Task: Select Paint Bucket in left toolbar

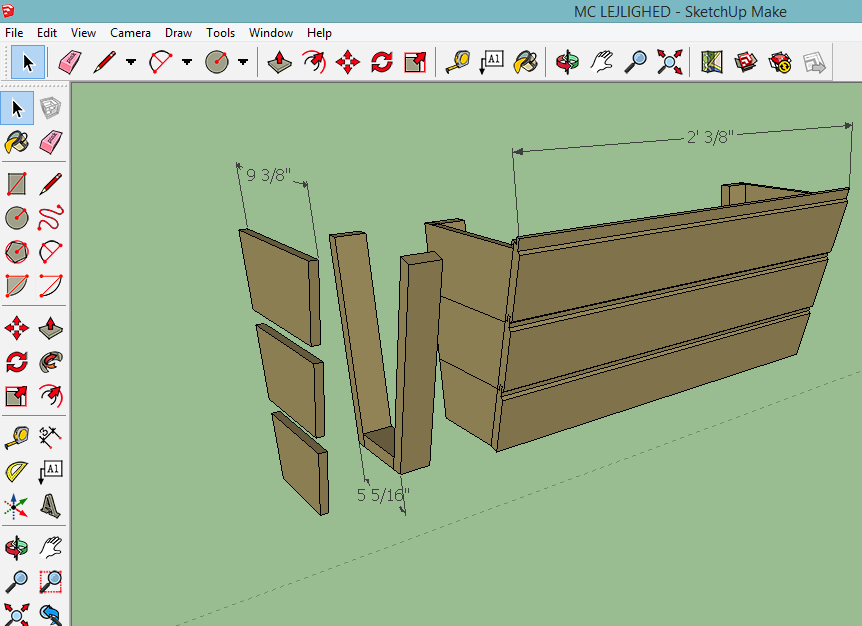Action: point(16,142)
